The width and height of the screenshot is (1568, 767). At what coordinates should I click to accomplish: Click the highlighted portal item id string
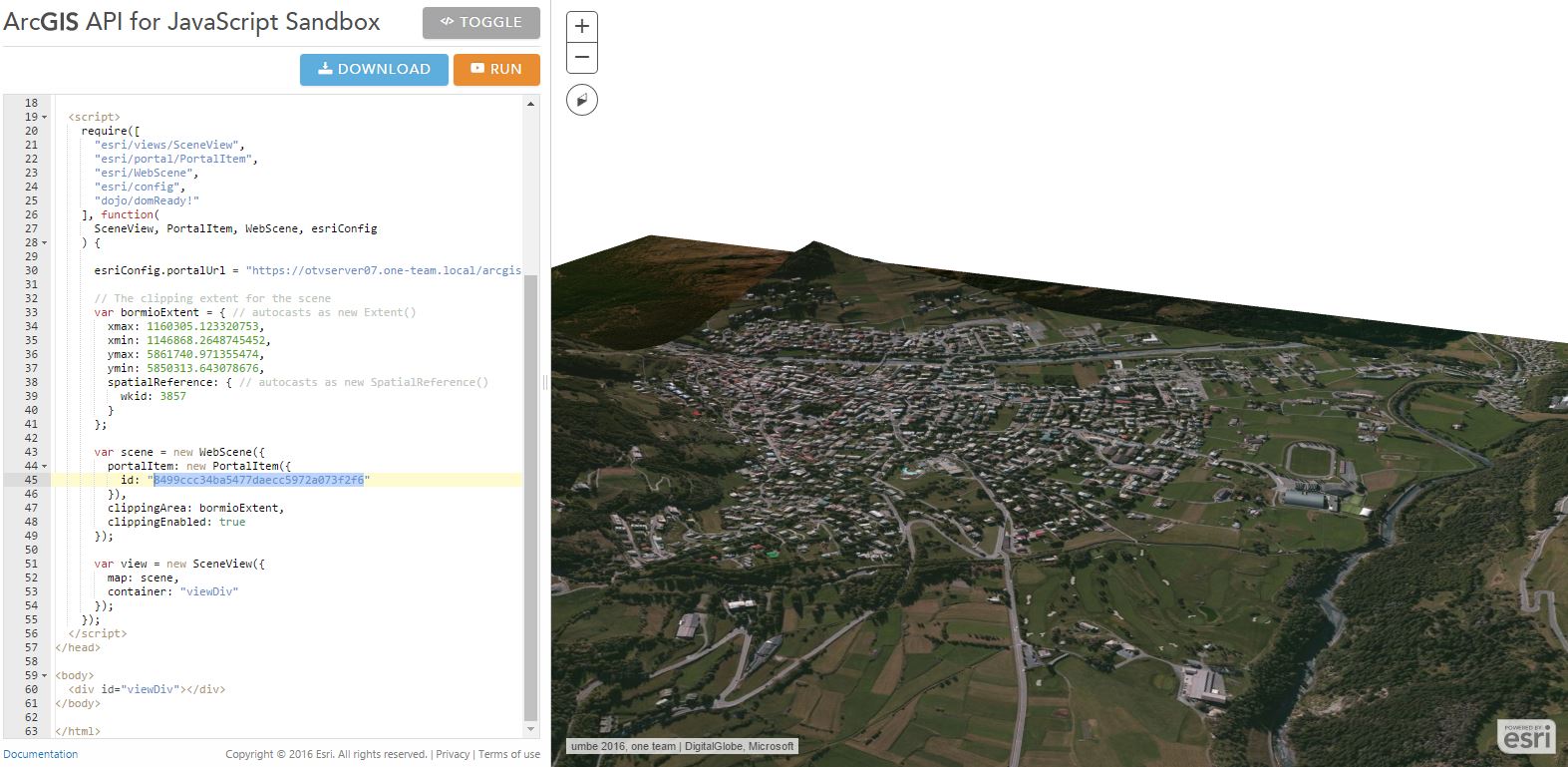click(x=259, y=480)
